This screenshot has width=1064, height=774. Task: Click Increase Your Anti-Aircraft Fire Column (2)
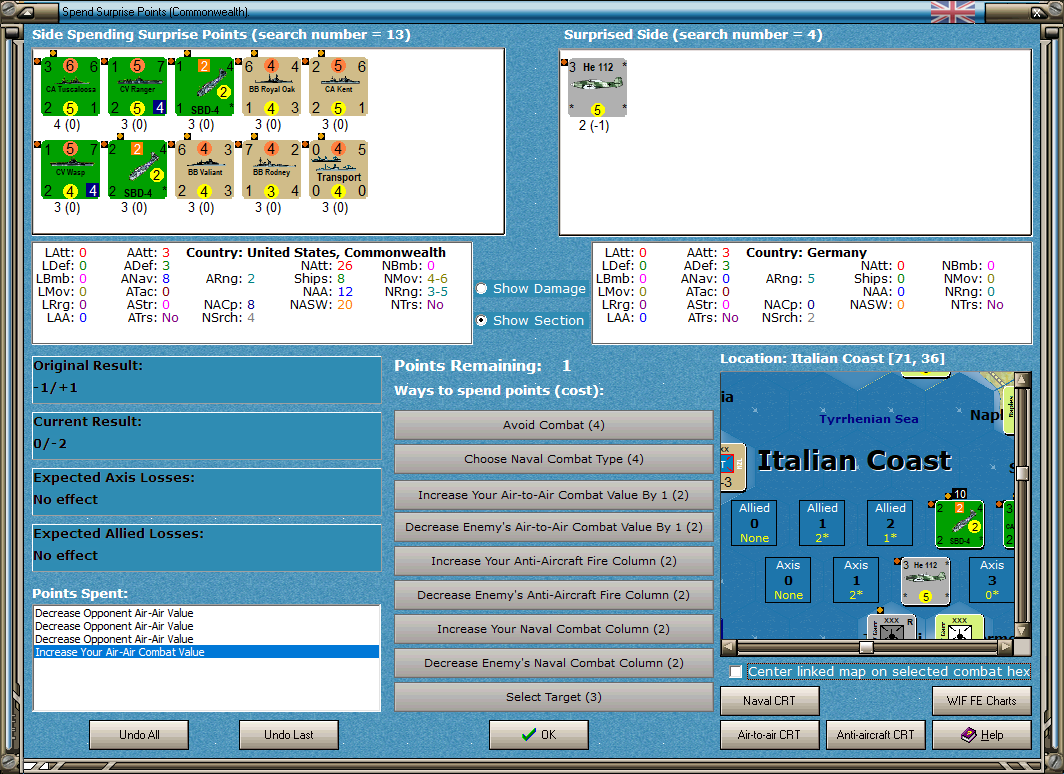tap(554, 561)
